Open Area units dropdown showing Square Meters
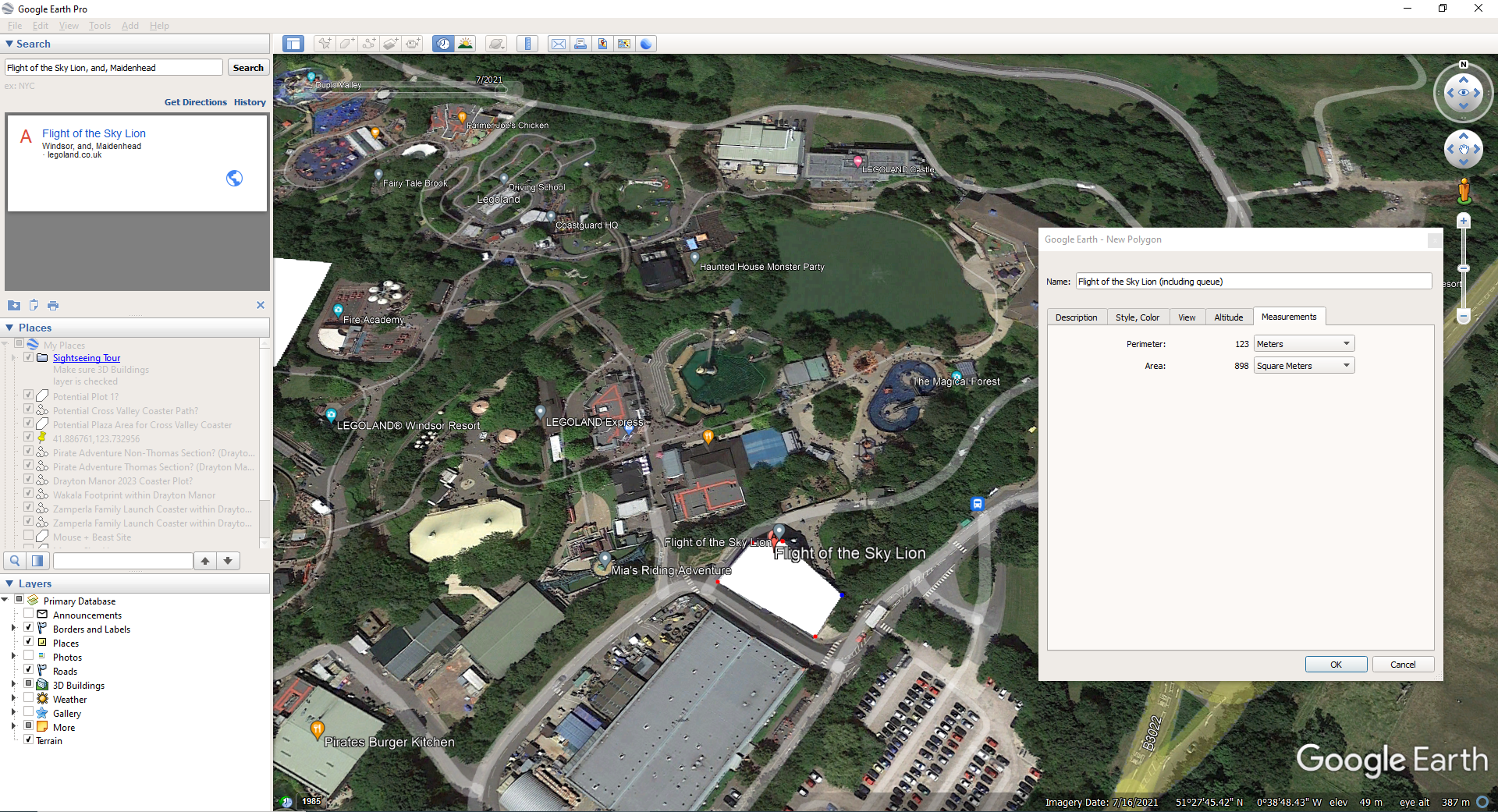The image size is (1498, 812). [1304, 366]
